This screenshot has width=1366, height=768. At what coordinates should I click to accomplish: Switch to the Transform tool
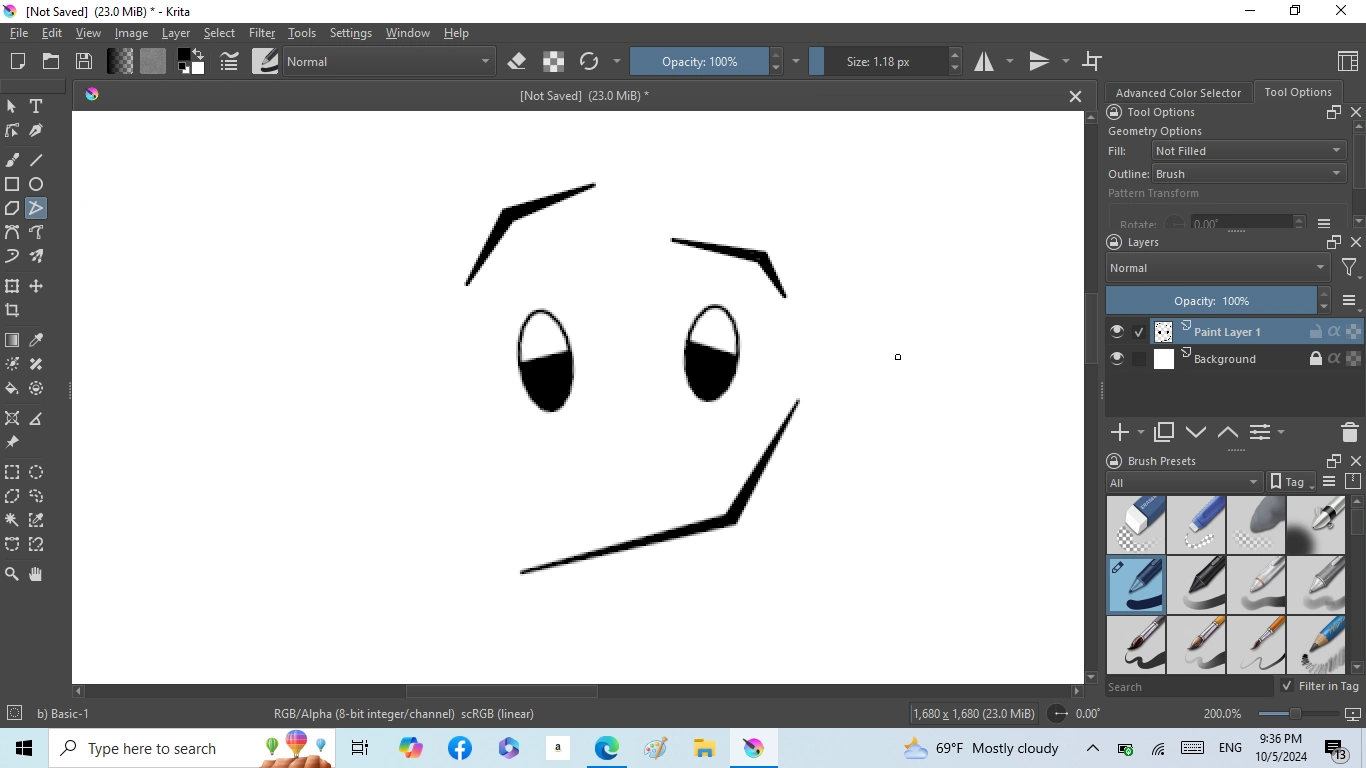[13, 287]
